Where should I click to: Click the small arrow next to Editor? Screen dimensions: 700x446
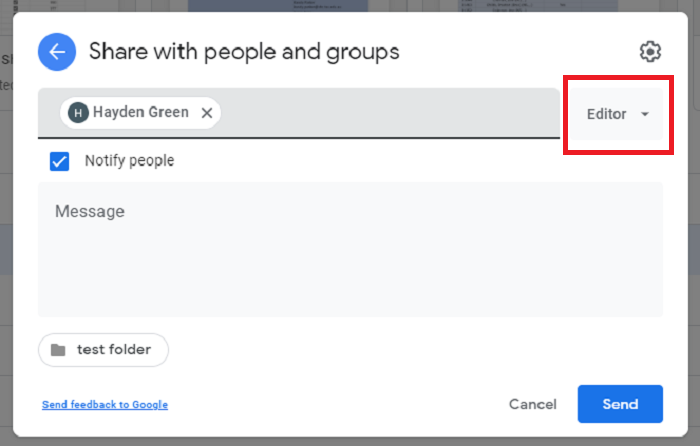[645, 114]
